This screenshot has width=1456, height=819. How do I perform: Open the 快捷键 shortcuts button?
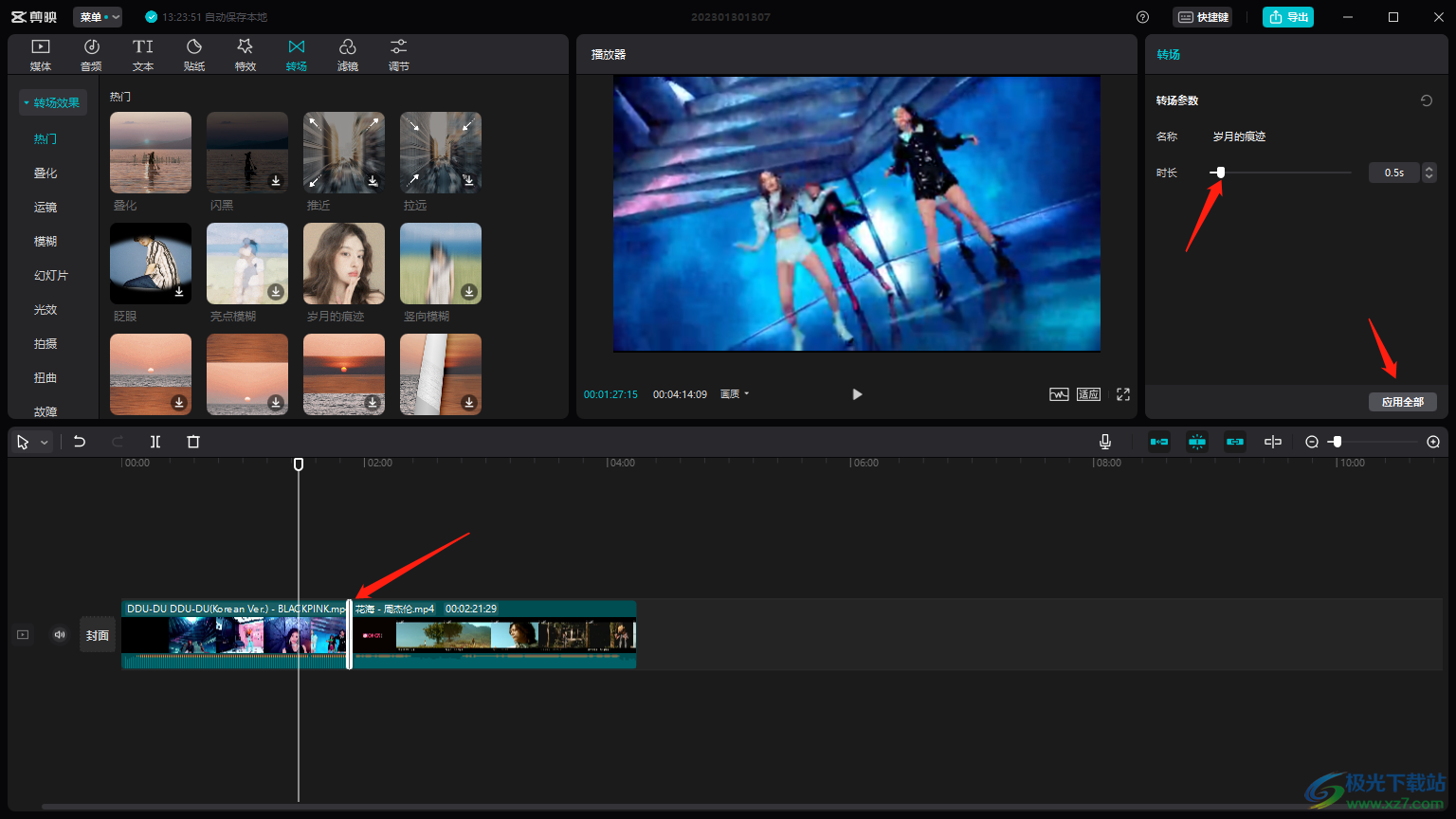[x=1203, y=17]
